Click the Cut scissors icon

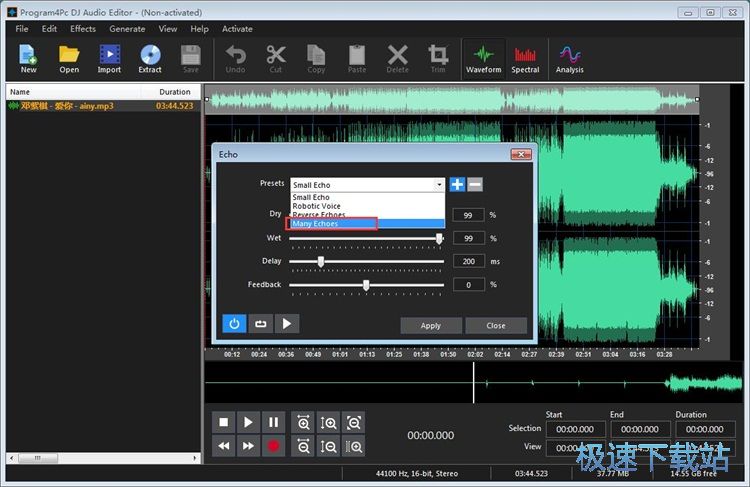pyautogui.click(x=276, y=59)
